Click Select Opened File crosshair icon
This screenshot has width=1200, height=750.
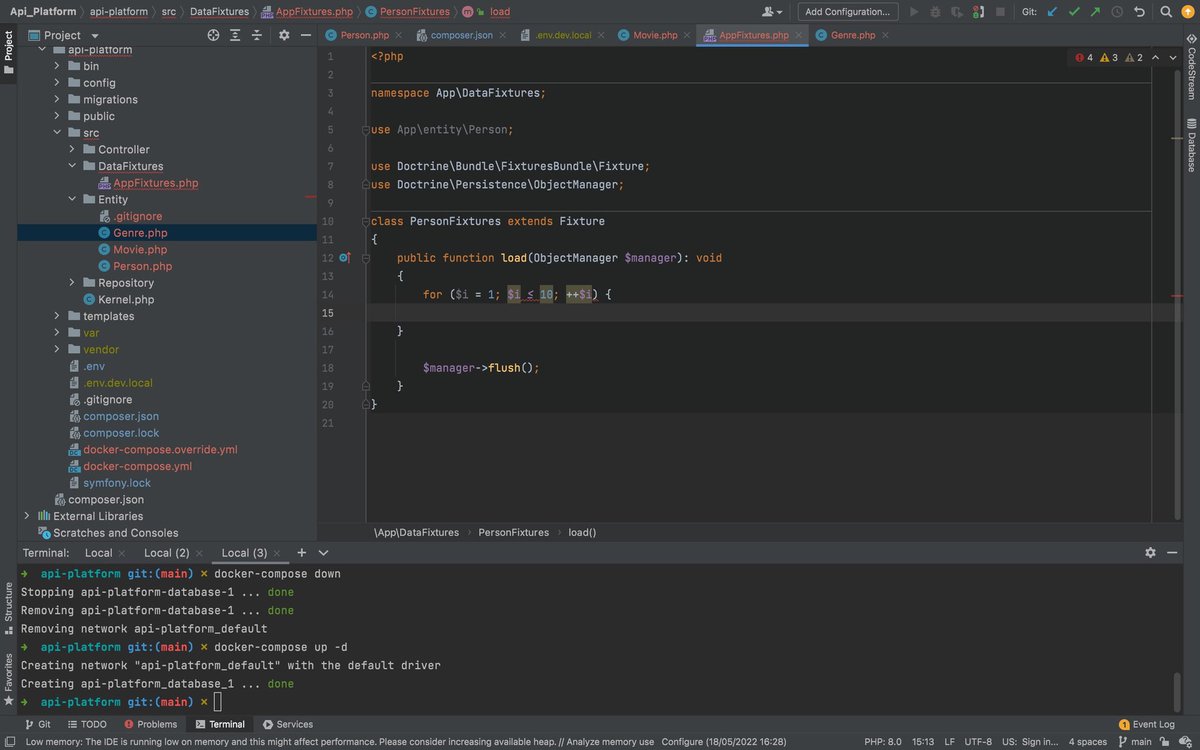213,35
